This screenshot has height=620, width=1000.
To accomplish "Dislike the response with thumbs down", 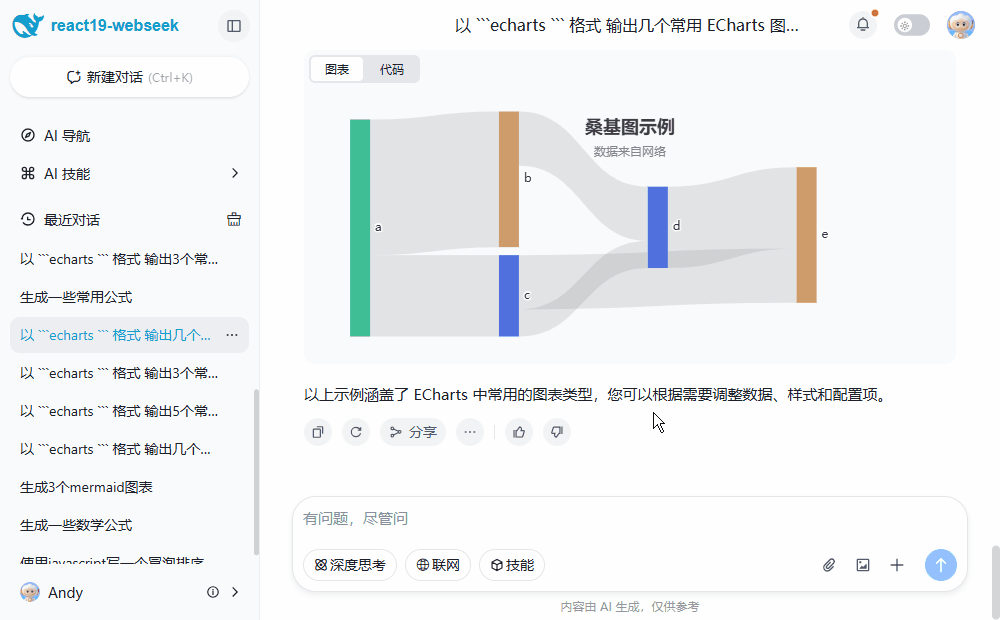I will [557, 432].
